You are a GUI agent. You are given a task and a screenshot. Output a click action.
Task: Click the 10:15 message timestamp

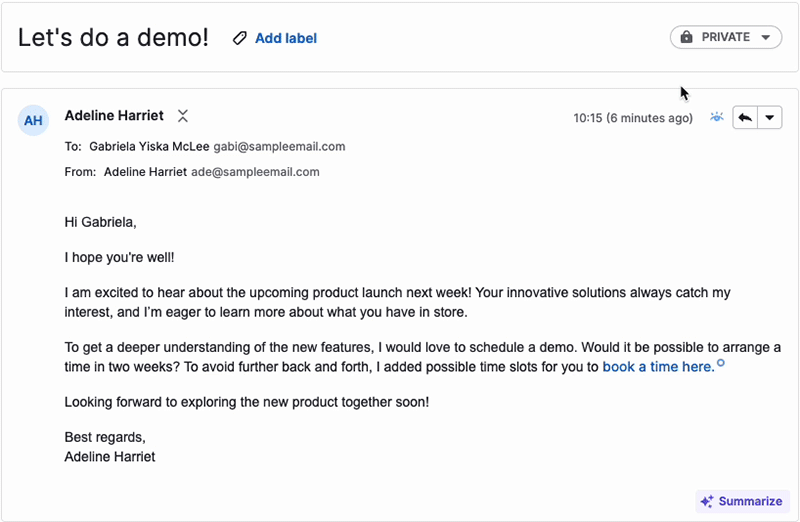(x=633, y=118)
